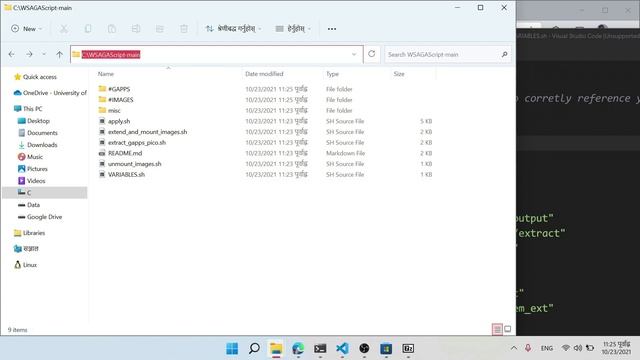Switch to large icons view
640x360 pixels.
(x=507, y=329)
